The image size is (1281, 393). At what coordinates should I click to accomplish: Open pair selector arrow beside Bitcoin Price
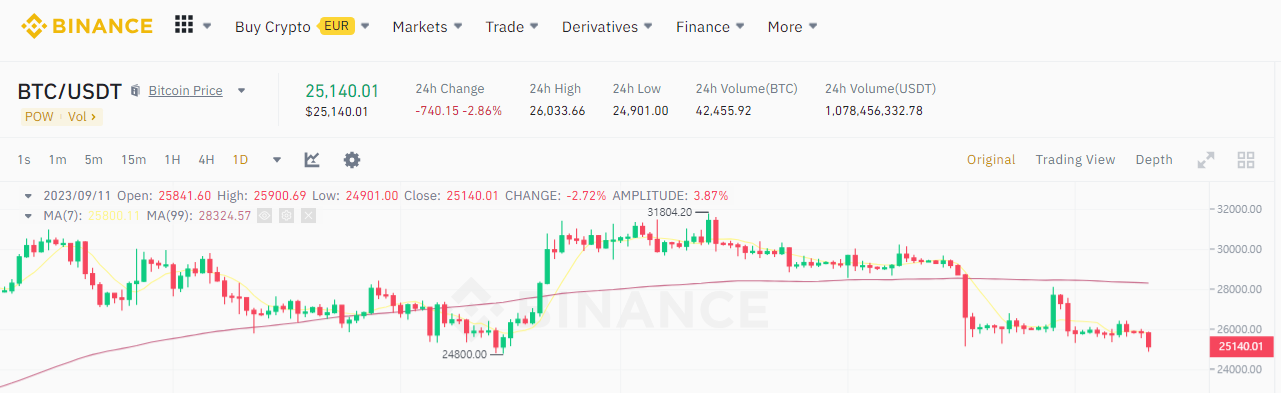[x=241, y=91]
